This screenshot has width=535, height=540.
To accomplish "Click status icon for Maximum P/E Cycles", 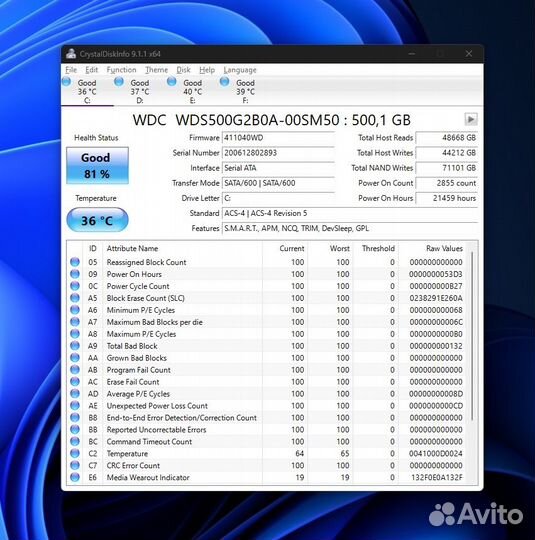I will tap(75, 334).
